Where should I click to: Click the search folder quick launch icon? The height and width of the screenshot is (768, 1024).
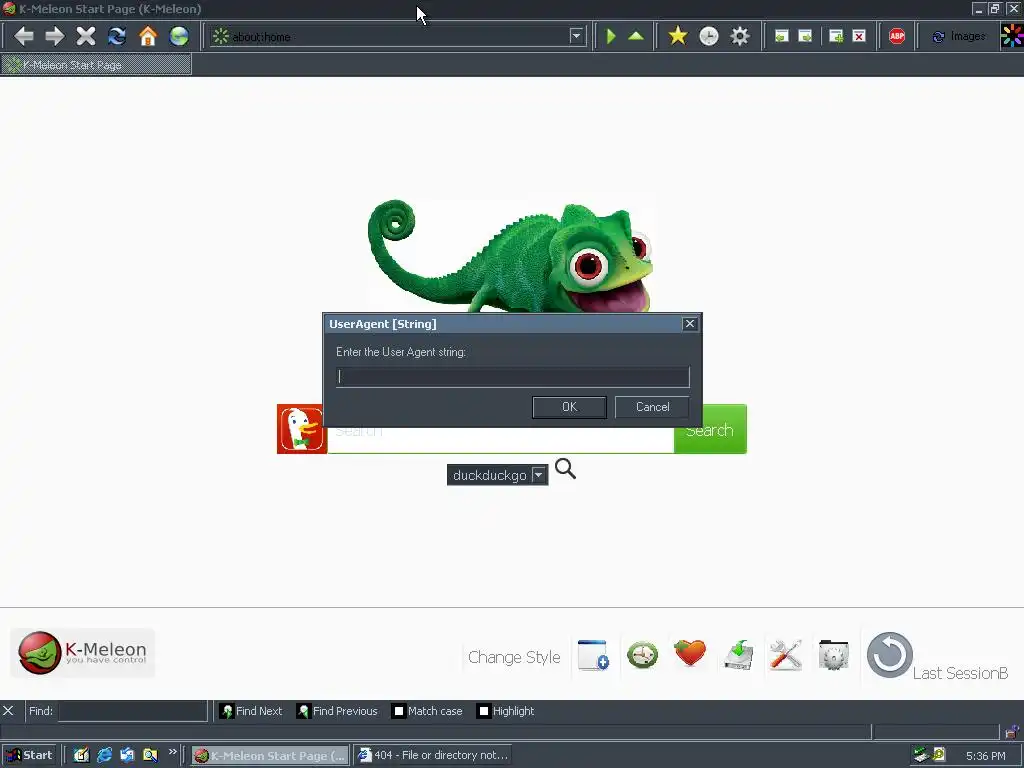150,755
